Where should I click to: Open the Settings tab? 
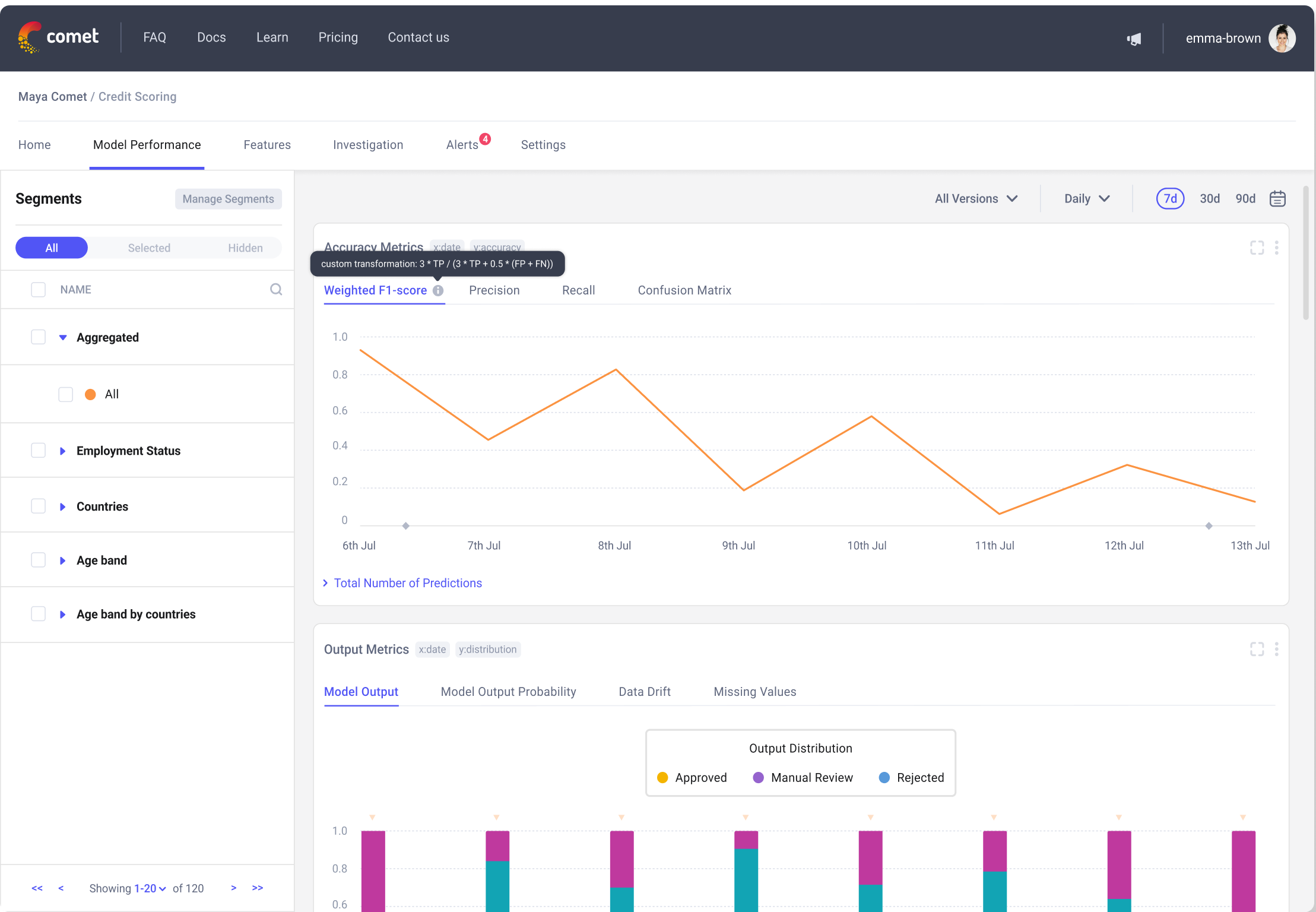[x=543, y=145]
